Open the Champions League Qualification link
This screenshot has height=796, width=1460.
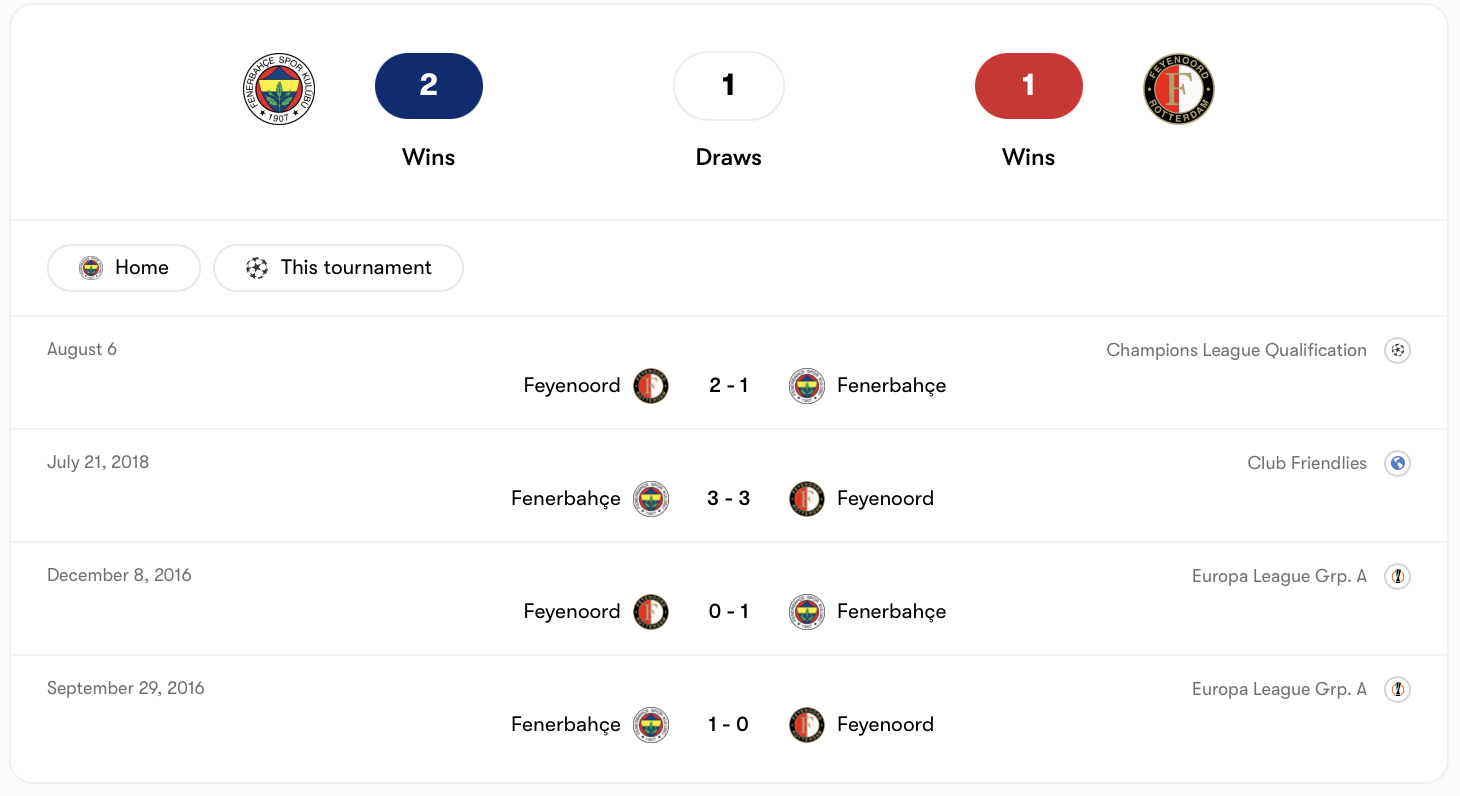click(x=1236, y=350)
